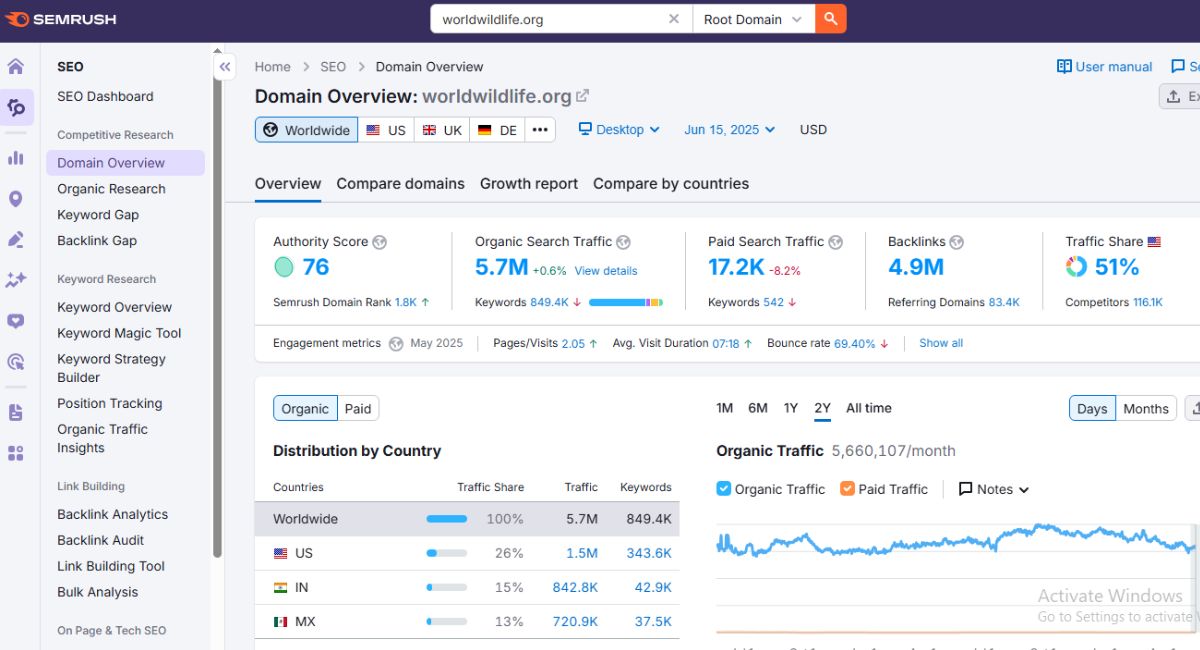Select the DE database button
The height and width of the screenshot is (650, 1200).
[497, 130]
